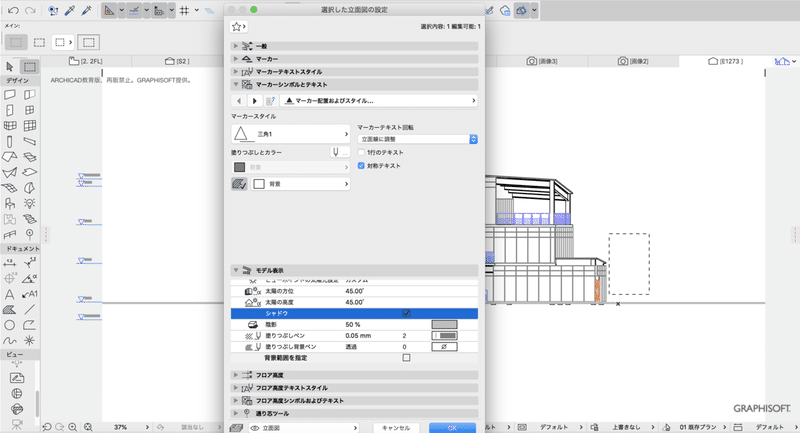800x433 pixels.
Task: Select the Fill hatch tool
Action: pyautogui.click(x=10, y=310)
